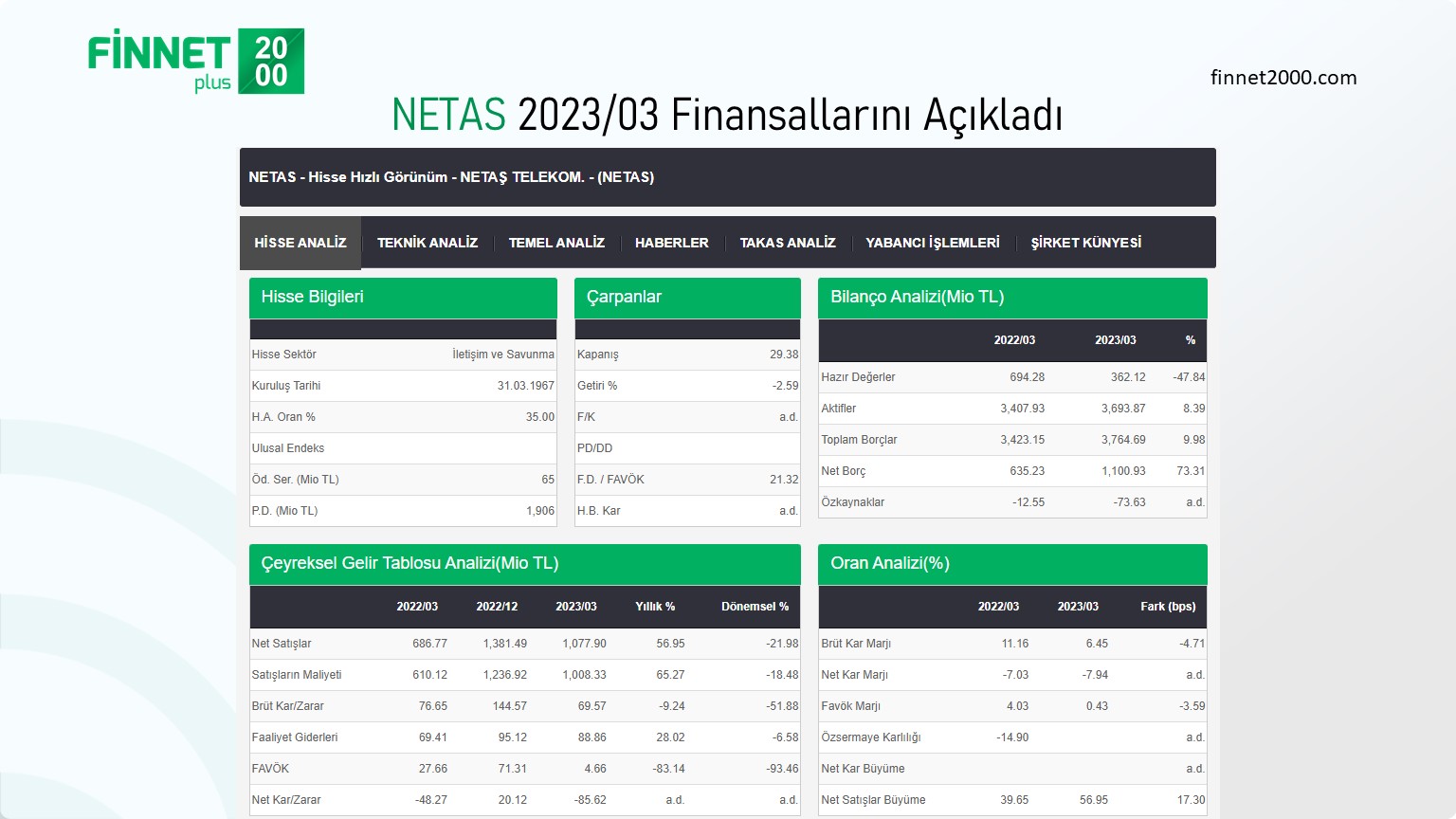This screenshot has width=1456, height=819.
Task: Open the ŞİRKET KÜNYESİ tab
Action: [x=1086, y=243]
